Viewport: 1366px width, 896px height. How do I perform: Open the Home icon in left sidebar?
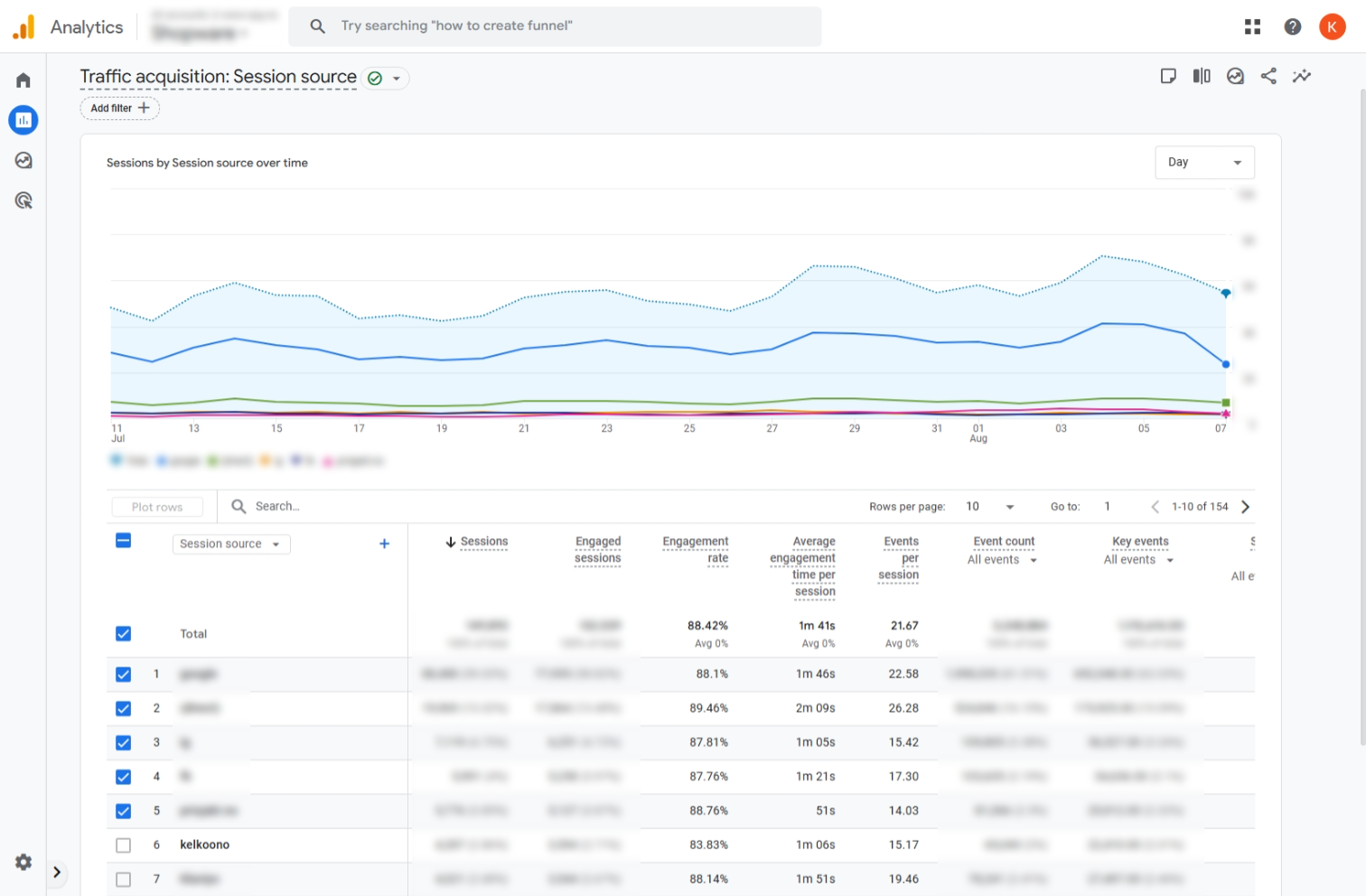pos(23,80)
